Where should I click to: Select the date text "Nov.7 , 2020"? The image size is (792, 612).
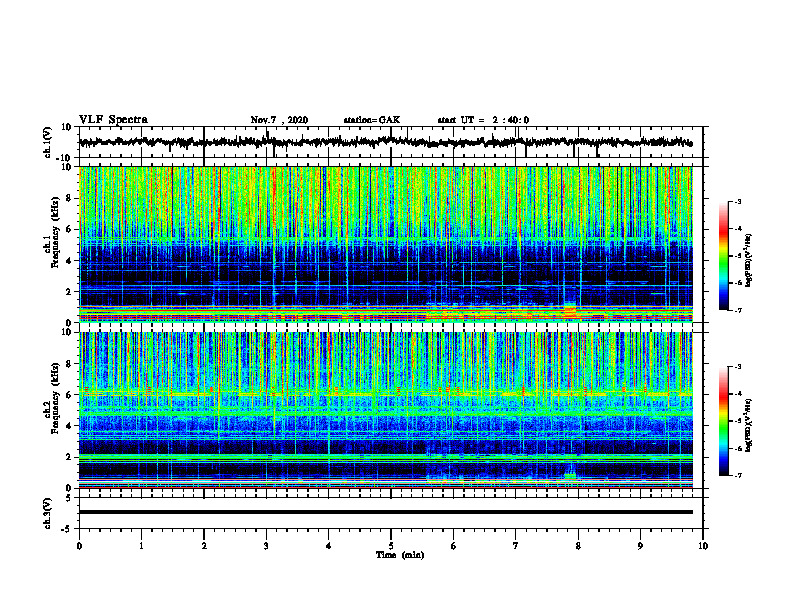pos(279,120)
